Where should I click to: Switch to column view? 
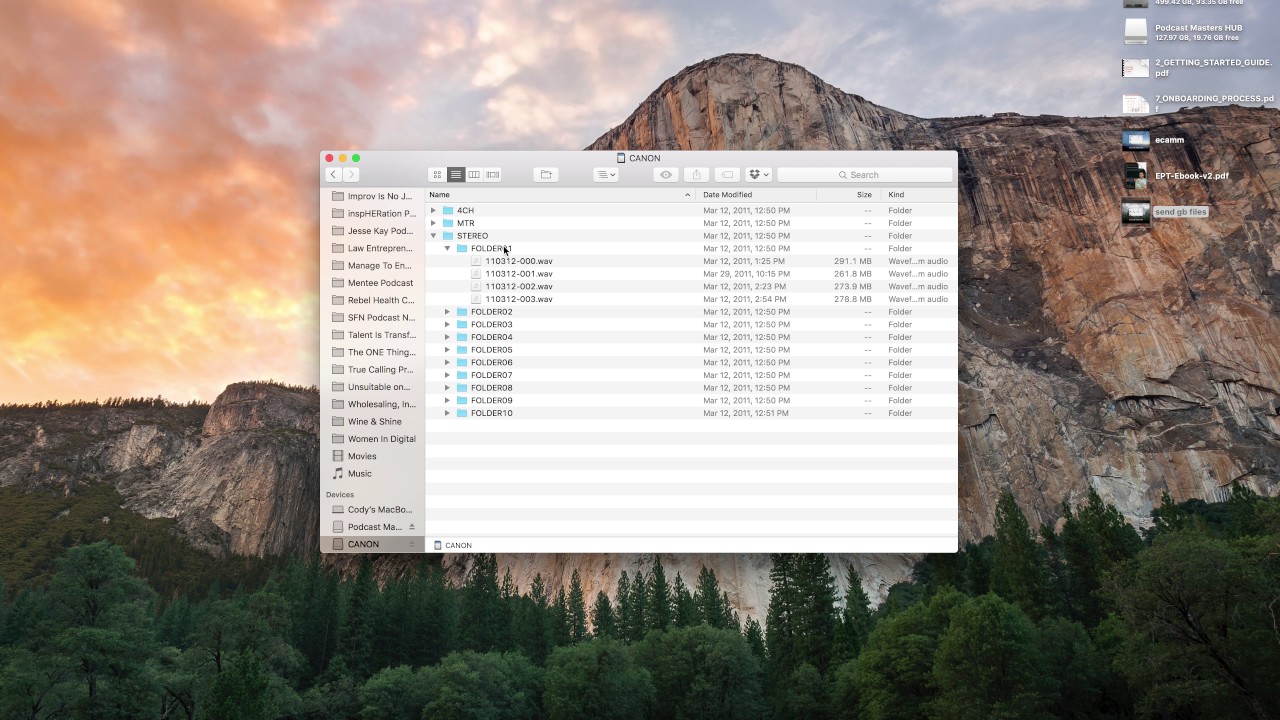pos(474,175)
